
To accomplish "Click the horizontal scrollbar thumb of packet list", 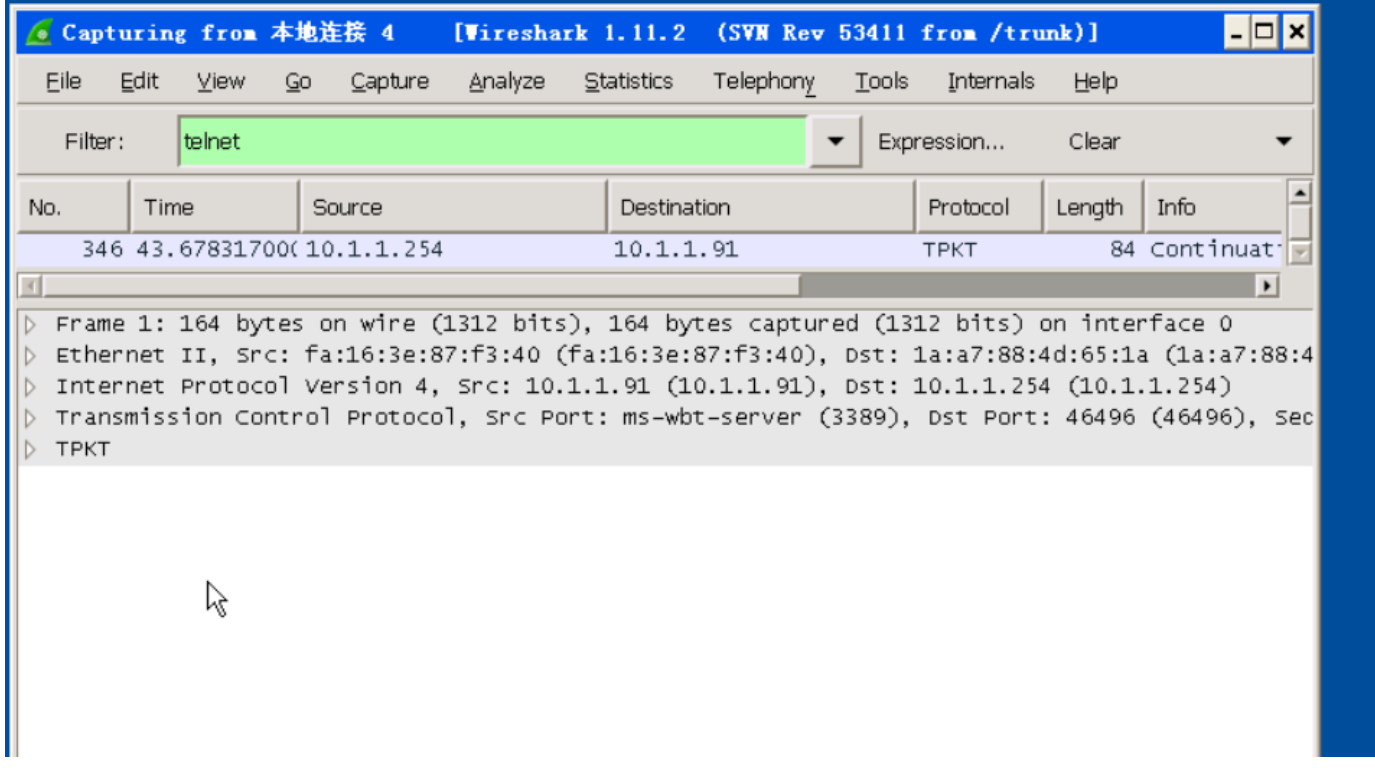I will 420,286.
